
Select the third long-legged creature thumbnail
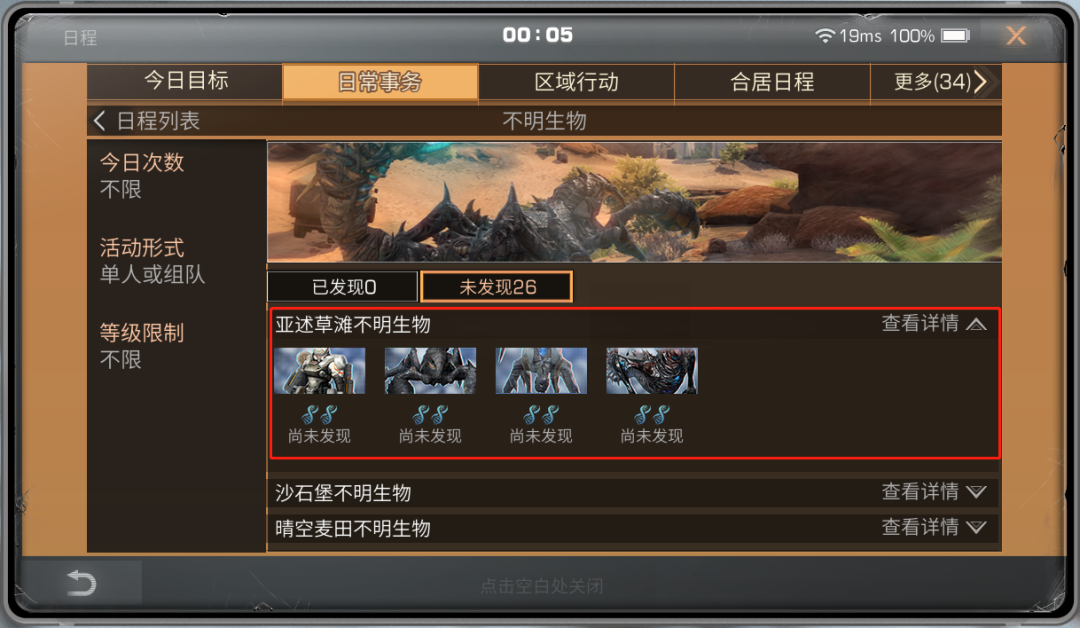click(x=541, y=370)
